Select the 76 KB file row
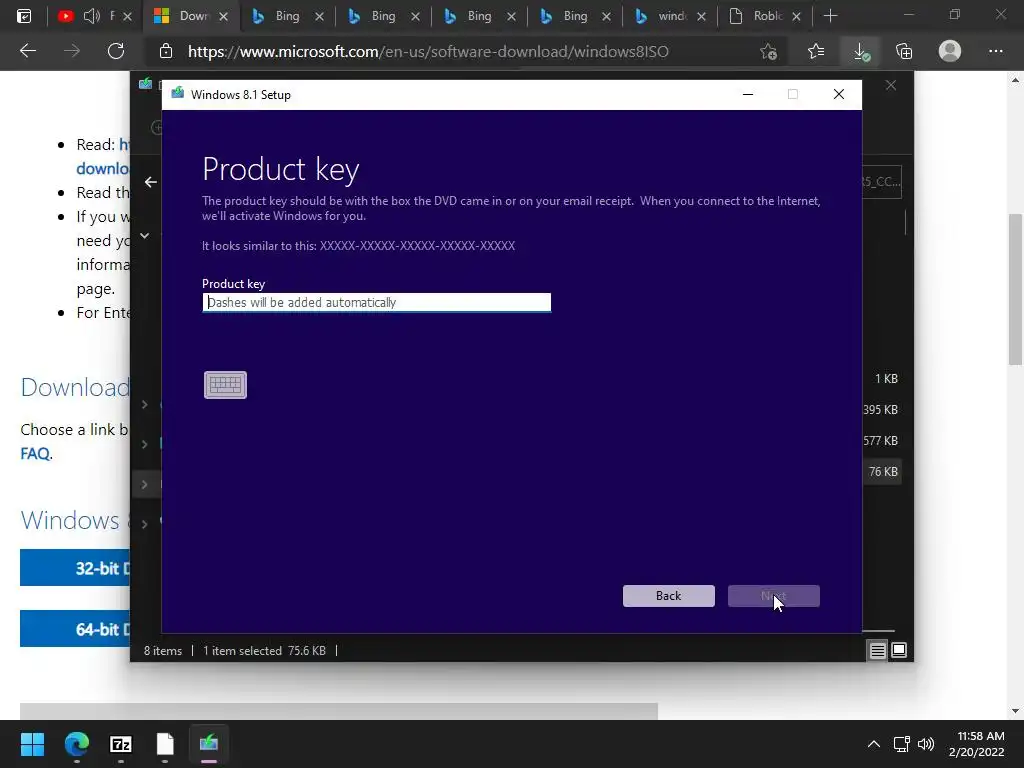This screenshot has height=768, width=1024. pyautogui.click(x=883, y=472)
